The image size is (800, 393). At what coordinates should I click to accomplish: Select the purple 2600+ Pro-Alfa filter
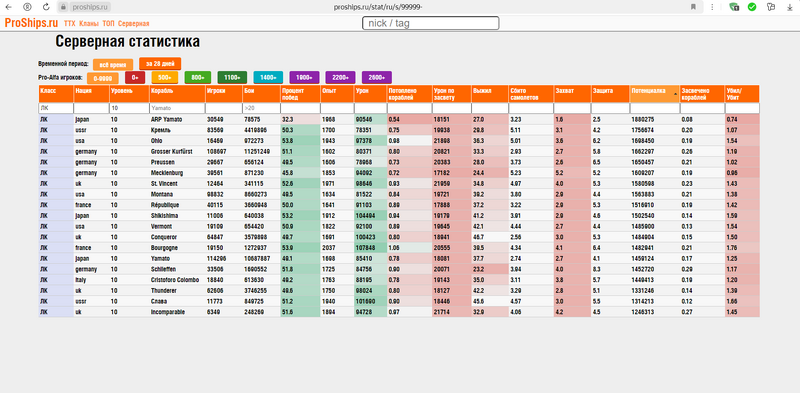377,78
